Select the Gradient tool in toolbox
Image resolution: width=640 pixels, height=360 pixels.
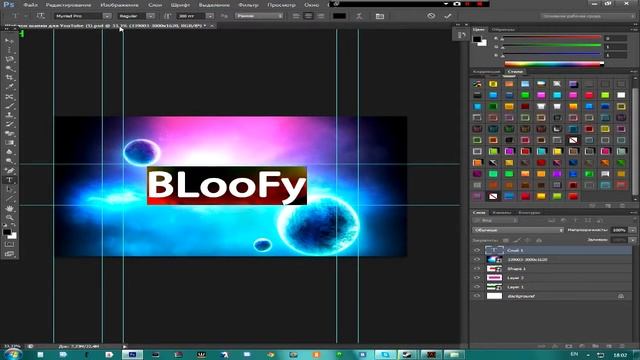tap(9, 143)
